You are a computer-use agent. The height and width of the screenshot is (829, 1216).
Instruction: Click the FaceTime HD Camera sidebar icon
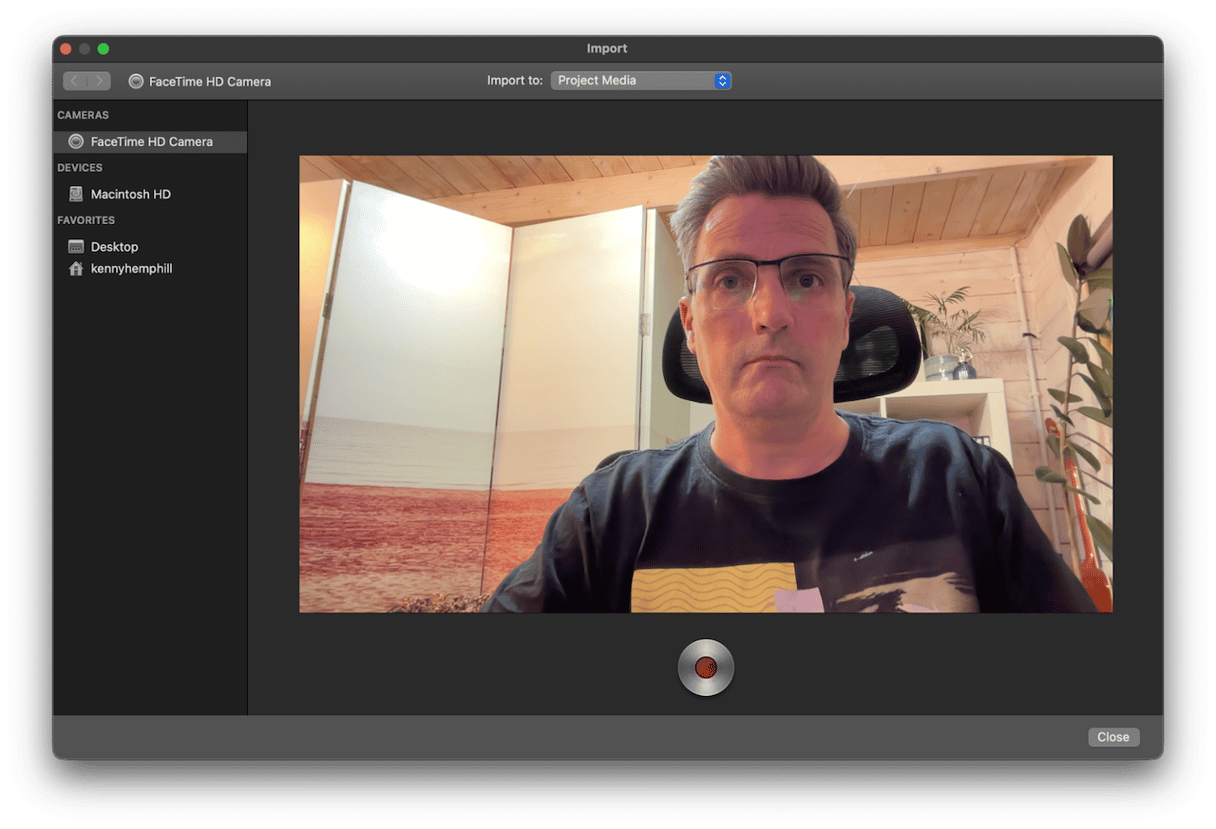click(76, 142)
